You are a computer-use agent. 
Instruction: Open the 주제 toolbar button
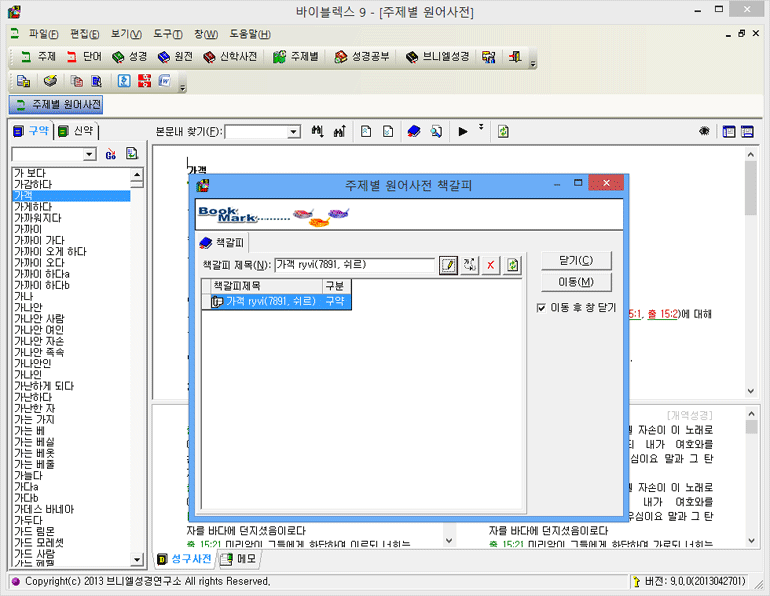click(38, 56)
